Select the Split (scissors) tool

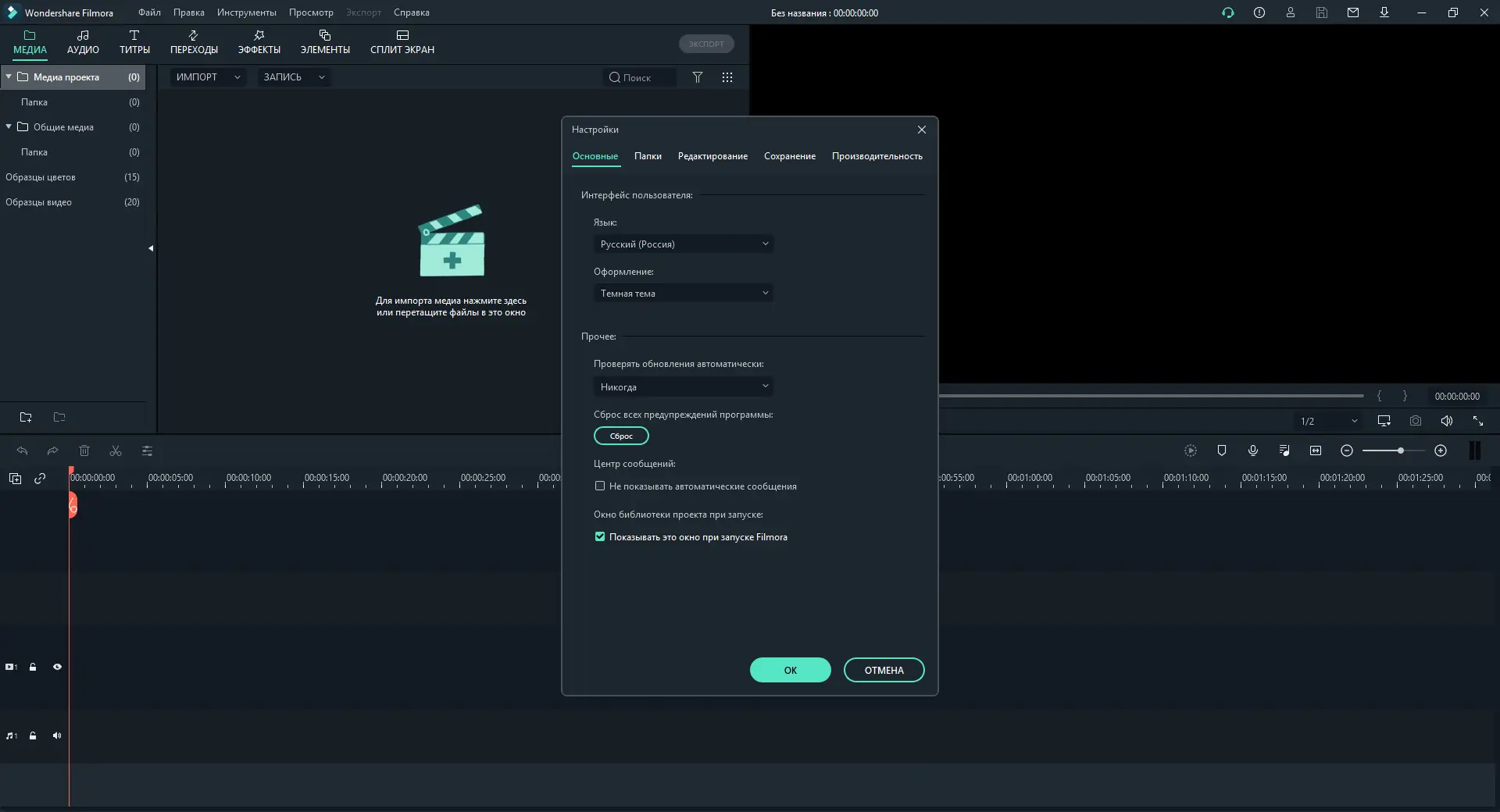(115, 451)
